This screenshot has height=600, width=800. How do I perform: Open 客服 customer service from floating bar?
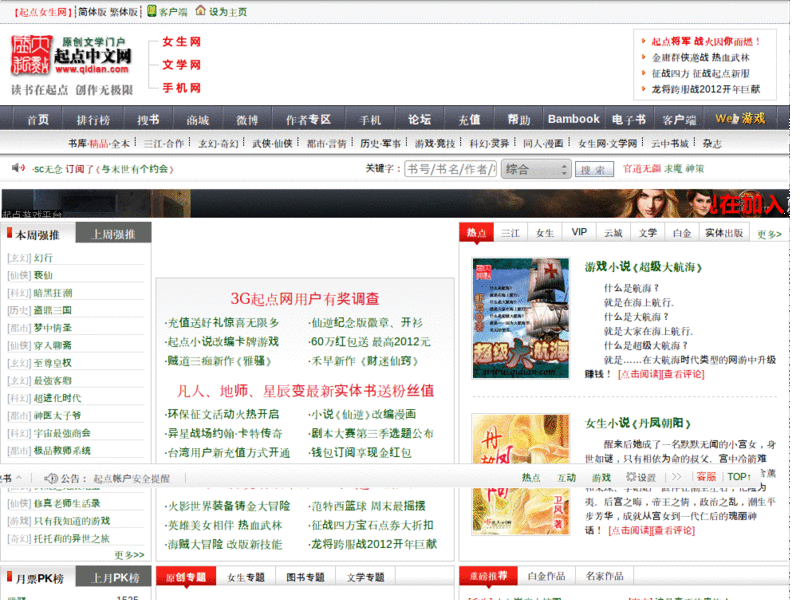pyautogui.click(x=708, y=478)
